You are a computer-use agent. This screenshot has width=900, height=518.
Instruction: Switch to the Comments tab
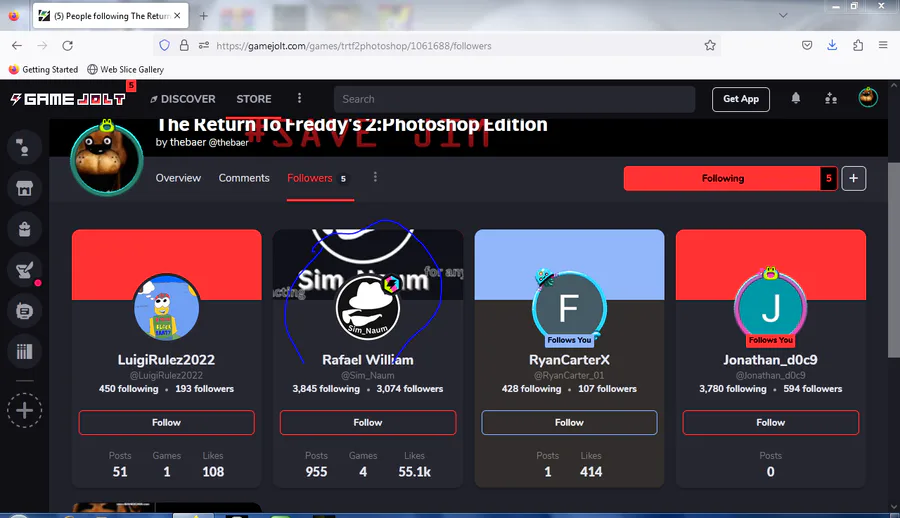pos(244,178)
